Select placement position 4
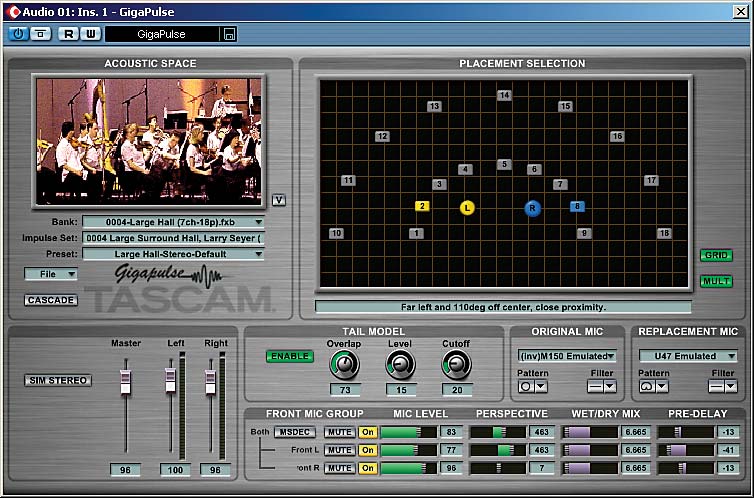 point(465,169)
